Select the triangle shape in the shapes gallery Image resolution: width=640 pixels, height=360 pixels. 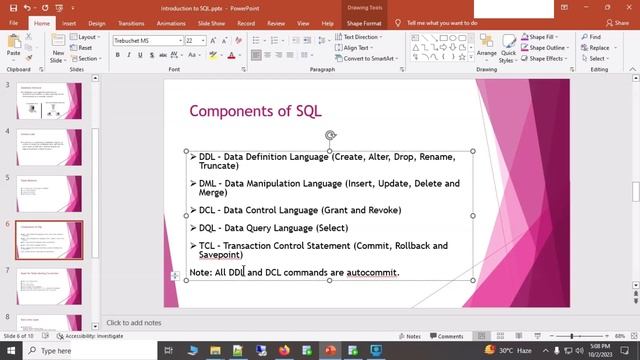(415, 48)
